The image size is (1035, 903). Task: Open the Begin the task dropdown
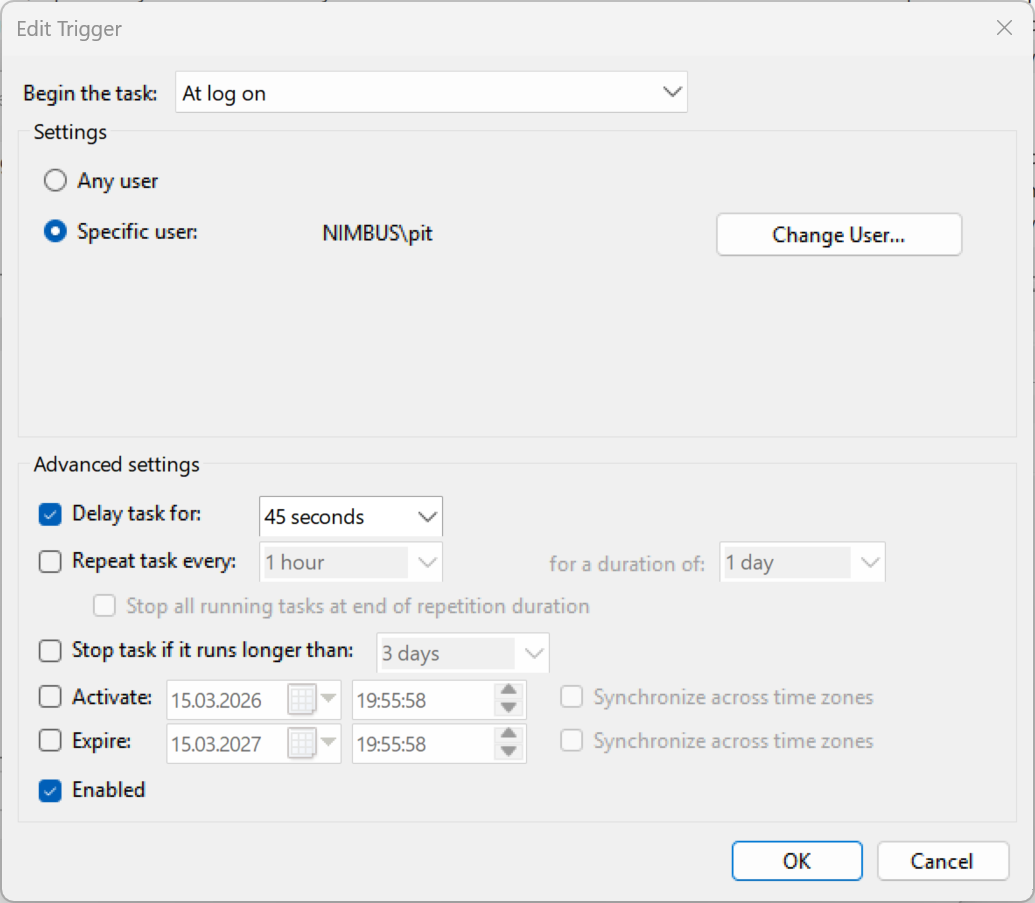click(671, 91)
